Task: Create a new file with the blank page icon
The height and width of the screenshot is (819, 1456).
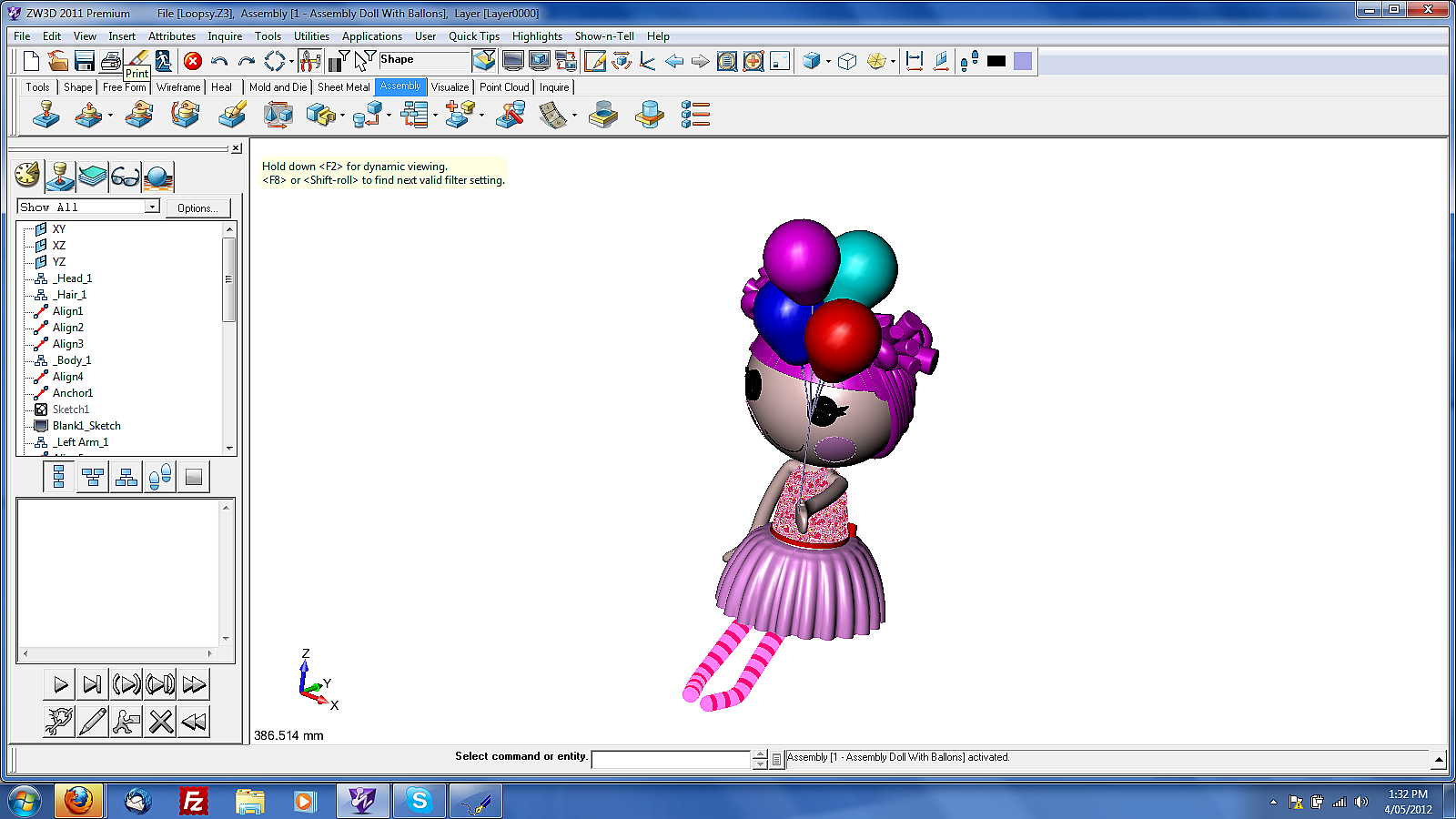Action: pos(31,61)
